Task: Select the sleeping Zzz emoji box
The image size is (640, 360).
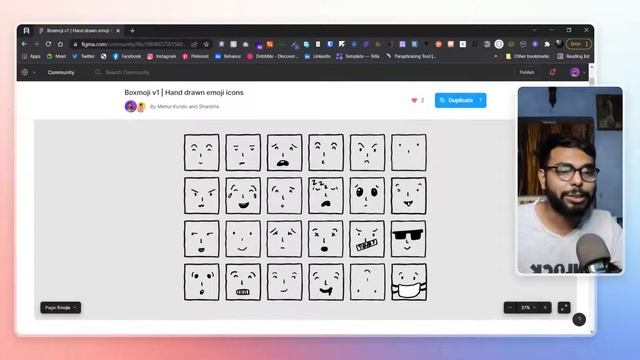Action: [x=326, y=196]
